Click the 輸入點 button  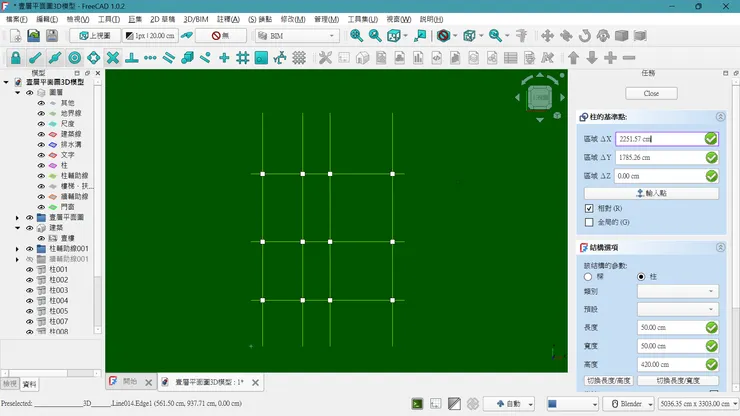tap(651, 192)
